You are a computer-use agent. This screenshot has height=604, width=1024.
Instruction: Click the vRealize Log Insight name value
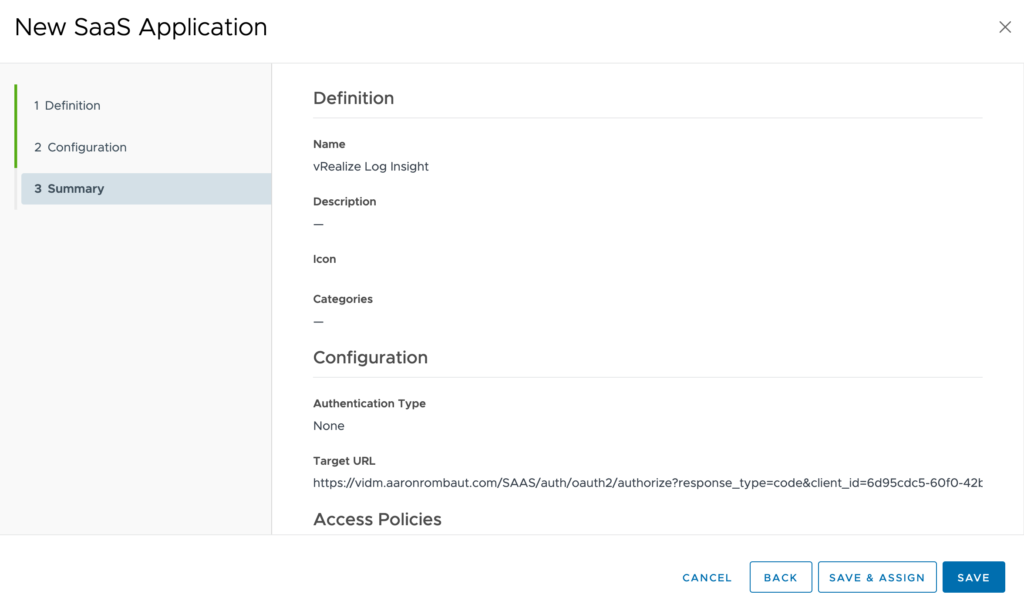pyautogui.click(x=371, y=167)
